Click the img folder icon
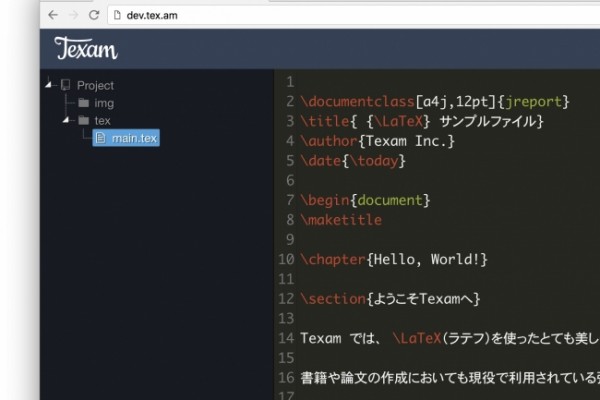 point(83,103)
